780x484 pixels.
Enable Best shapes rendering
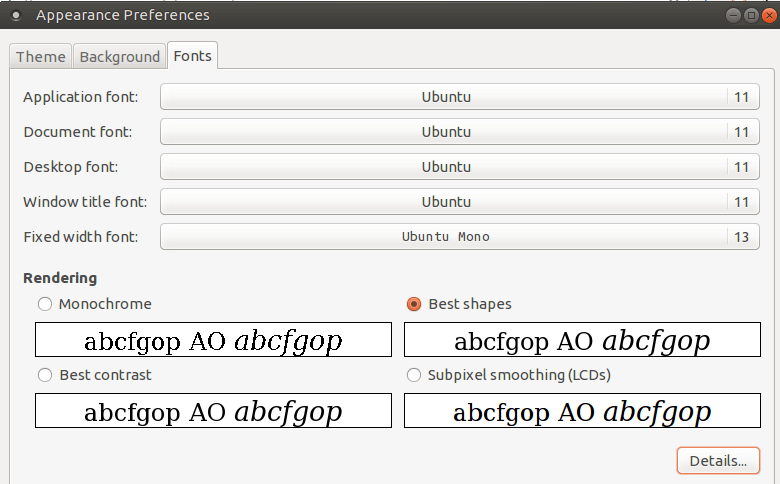click(414, 304)
